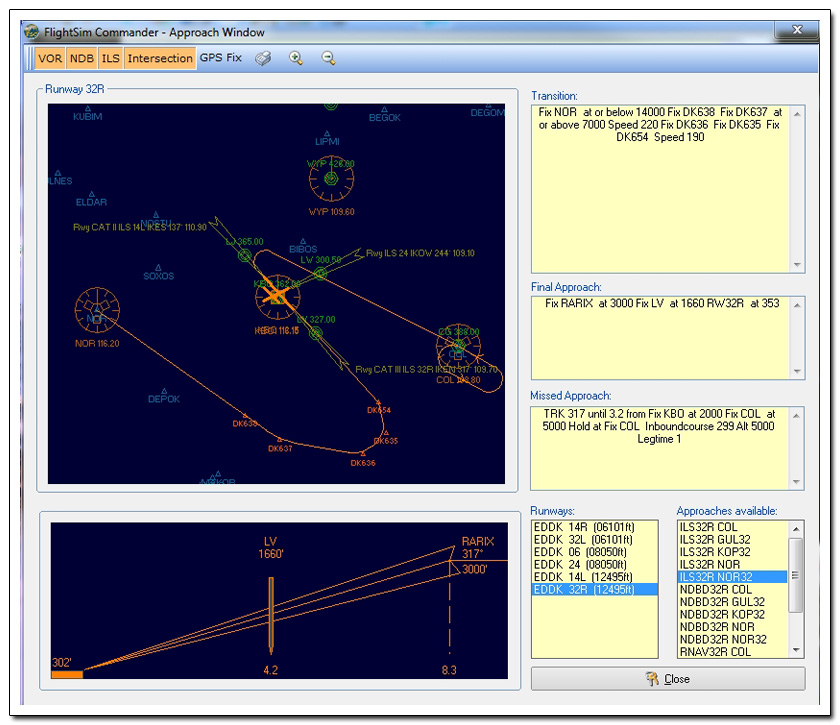Toggle the ILS display button
This screenshot has height=725, width=840.
pyautogui.click(x=111, y=58)
